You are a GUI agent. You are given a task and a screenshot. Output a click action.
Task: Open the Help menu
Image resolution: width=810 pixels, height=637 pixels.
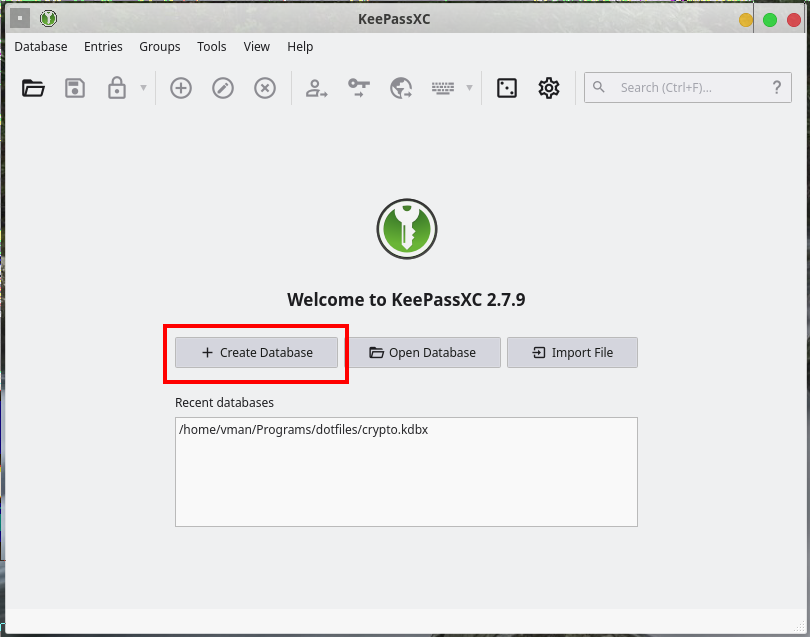pyautogui.click(x=300, y=46)
